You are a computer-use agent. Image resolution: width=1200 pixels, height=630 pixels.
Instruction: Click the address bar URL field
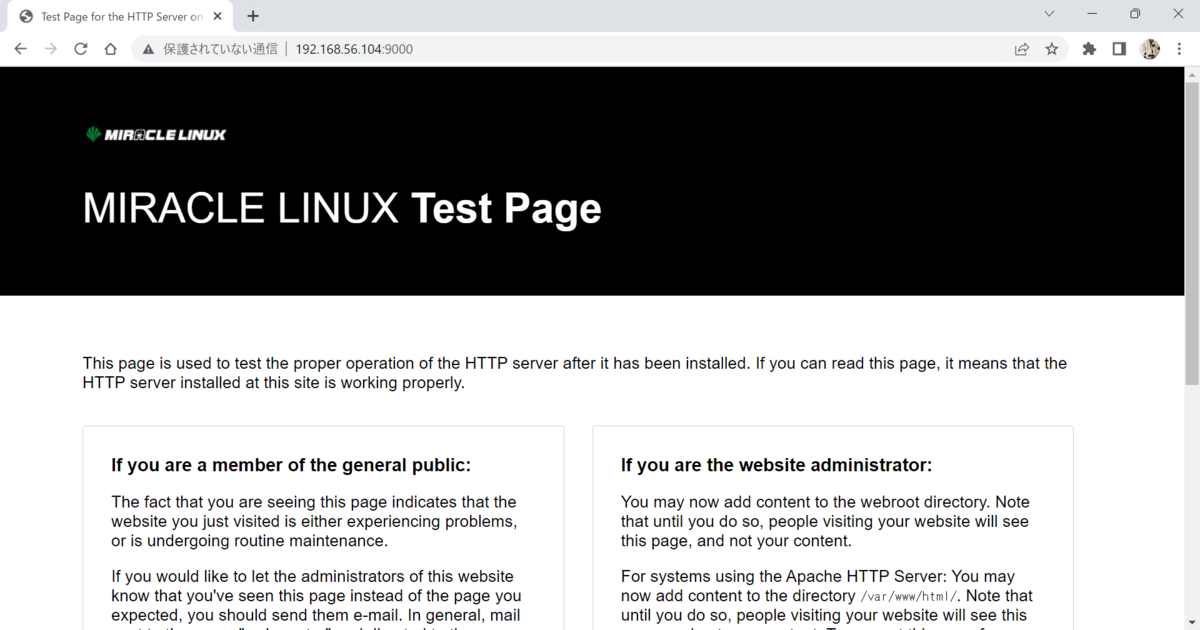(570, 48)
